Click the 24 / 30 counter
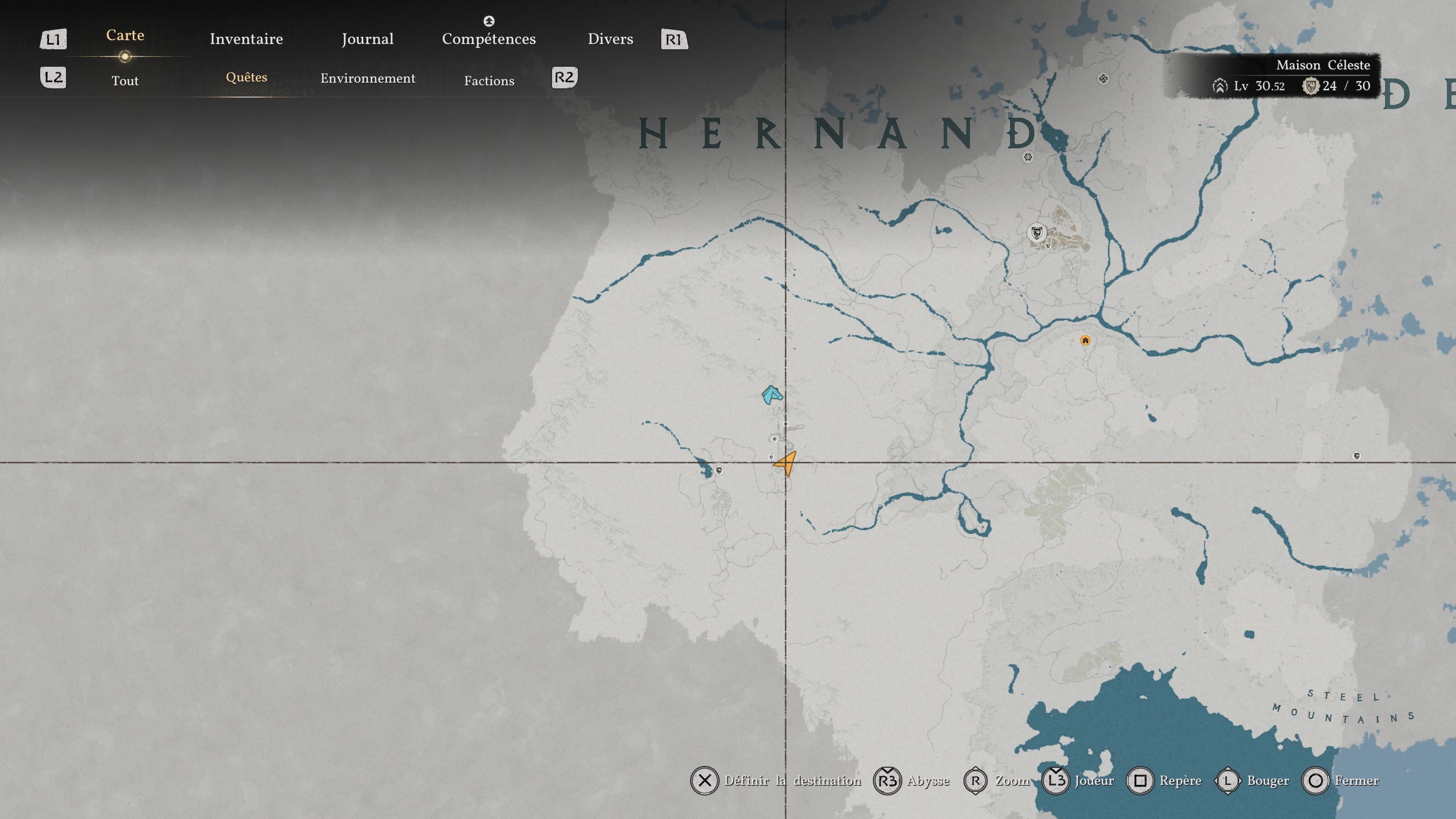The image size is (1456, 819). (1346, 86)
